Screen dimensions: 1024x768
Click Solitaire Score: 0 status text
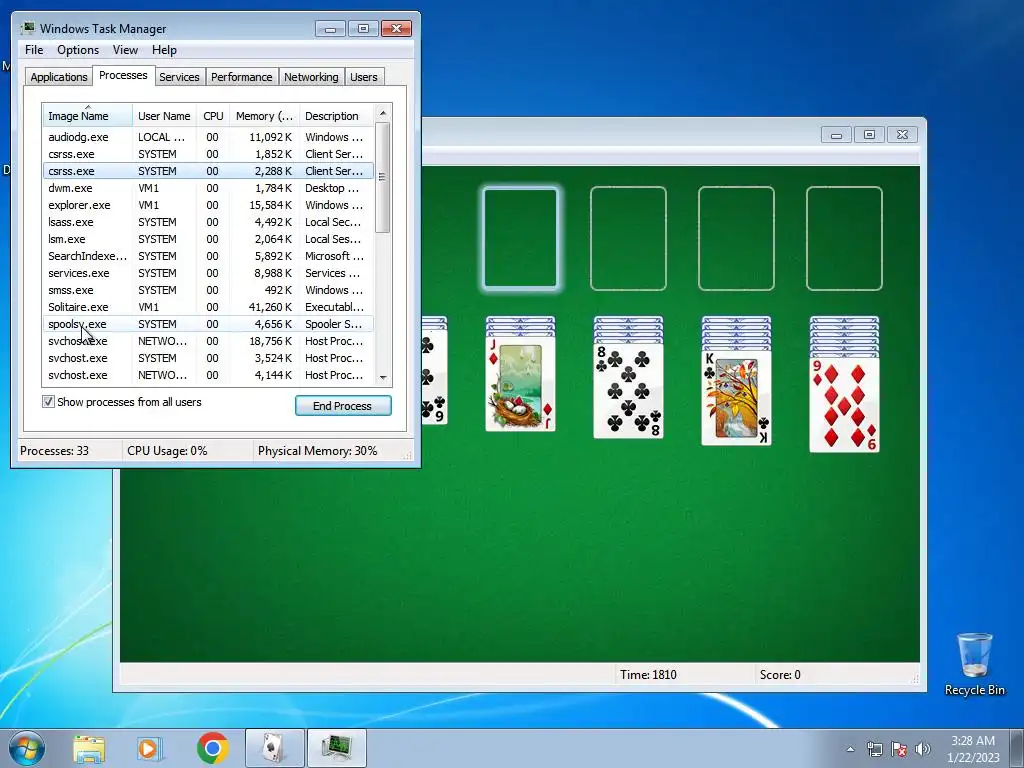(780, 675)
